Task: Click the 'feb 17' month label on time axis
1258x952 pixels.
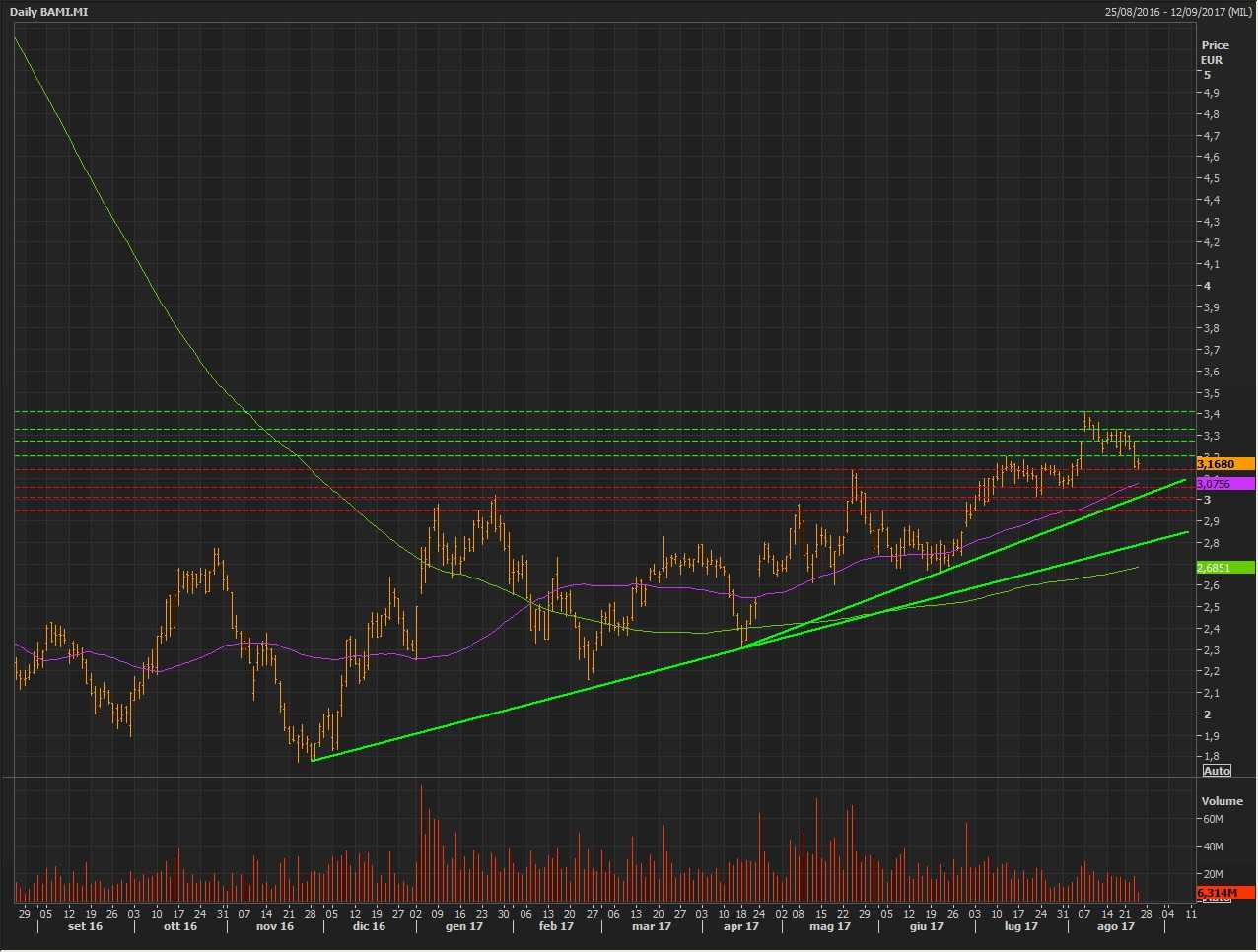Action: [x=556, y=926]
